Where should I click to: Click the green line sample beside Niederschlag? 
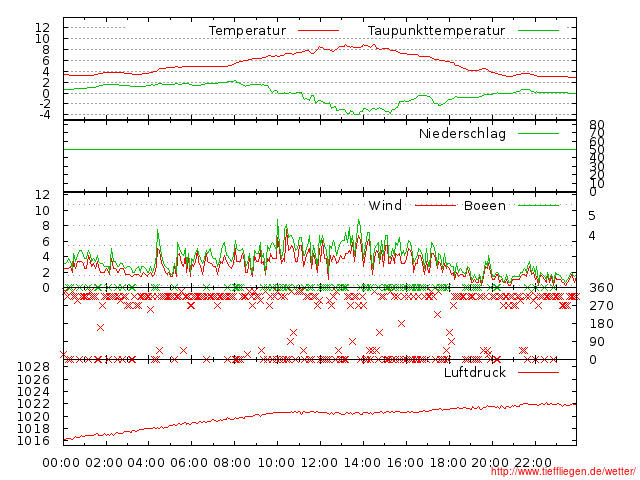538,133
